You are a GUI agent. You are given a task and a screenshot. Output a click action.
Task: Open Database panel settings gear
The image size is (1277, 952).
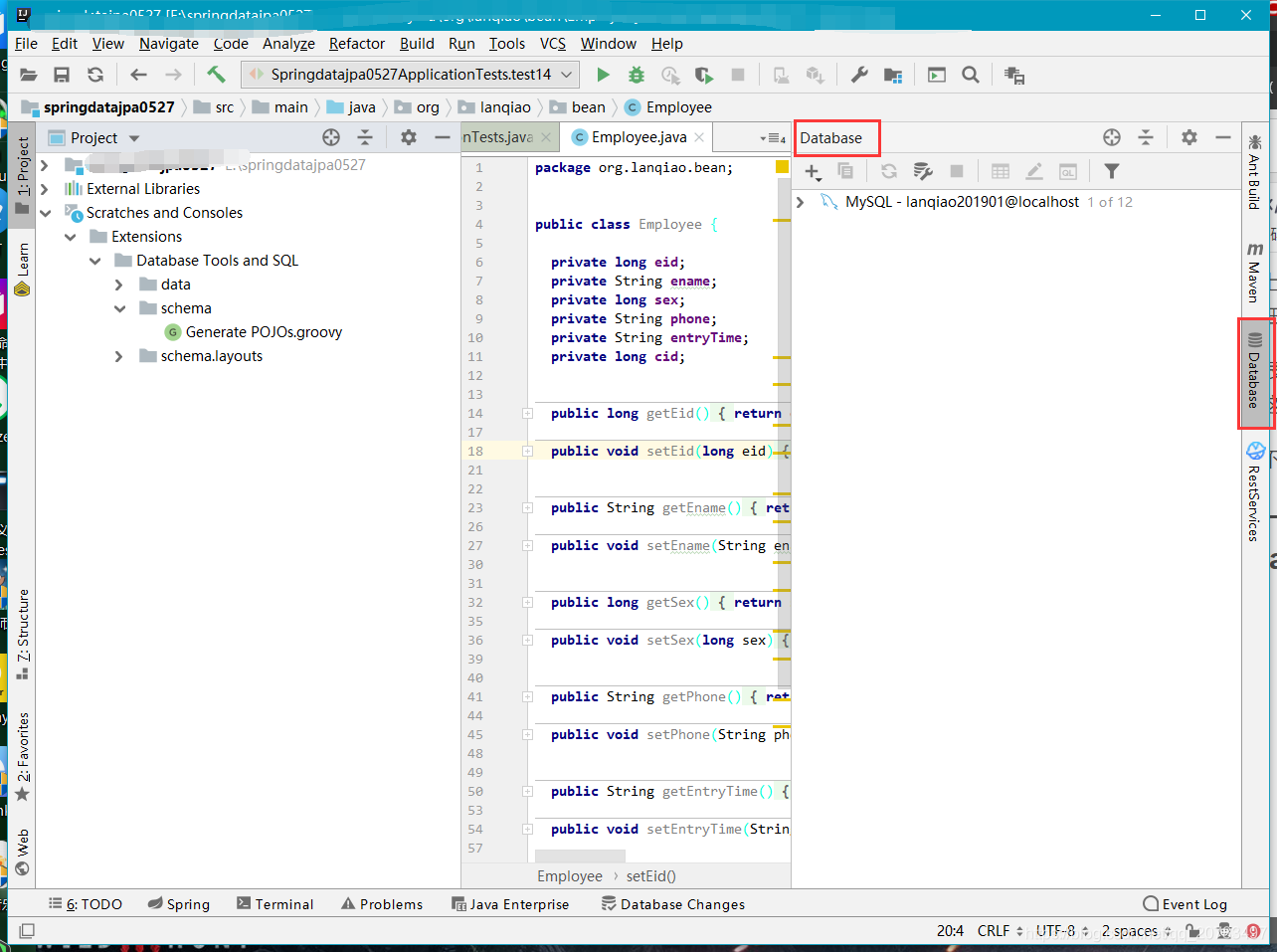click(x=1189, y=137)
